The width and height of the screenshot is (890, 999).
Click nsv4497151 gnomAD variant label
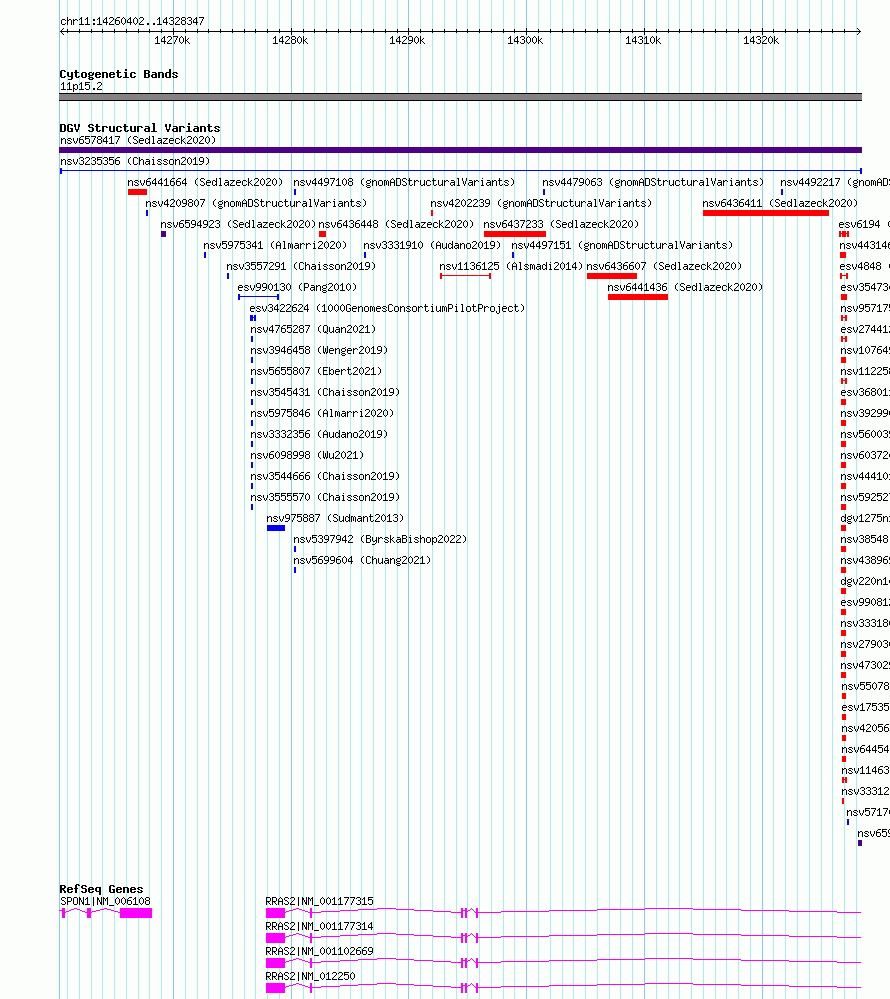click(622, 245)
